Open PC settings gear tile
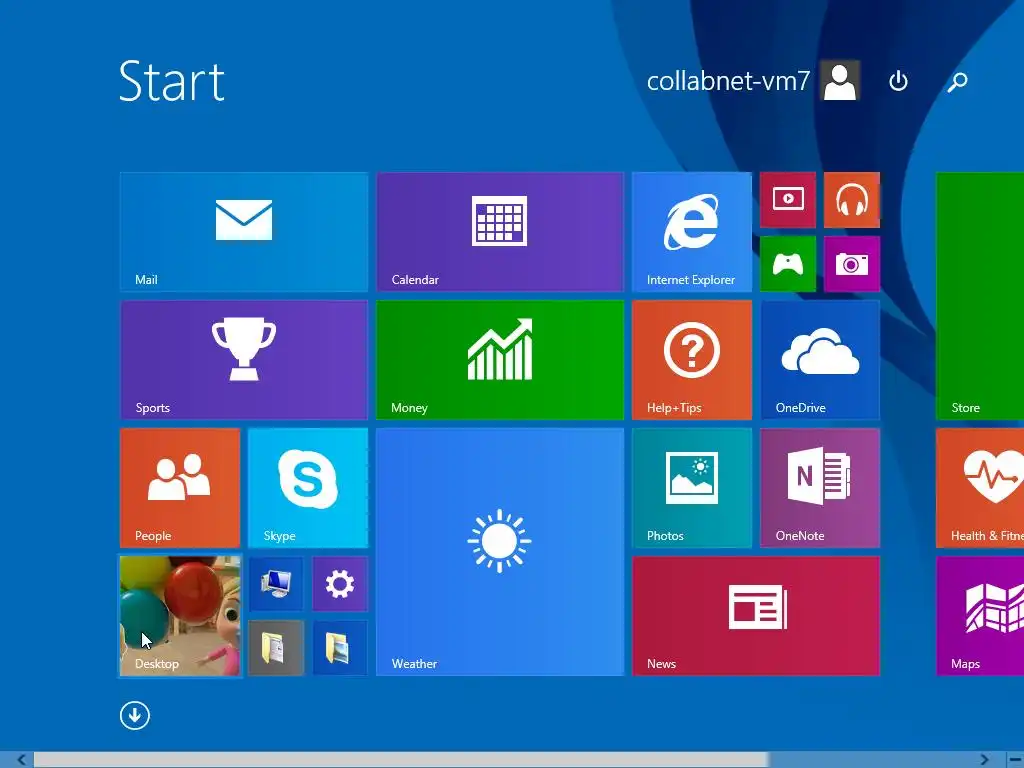The image size is (1024, 768). [340, 584]
